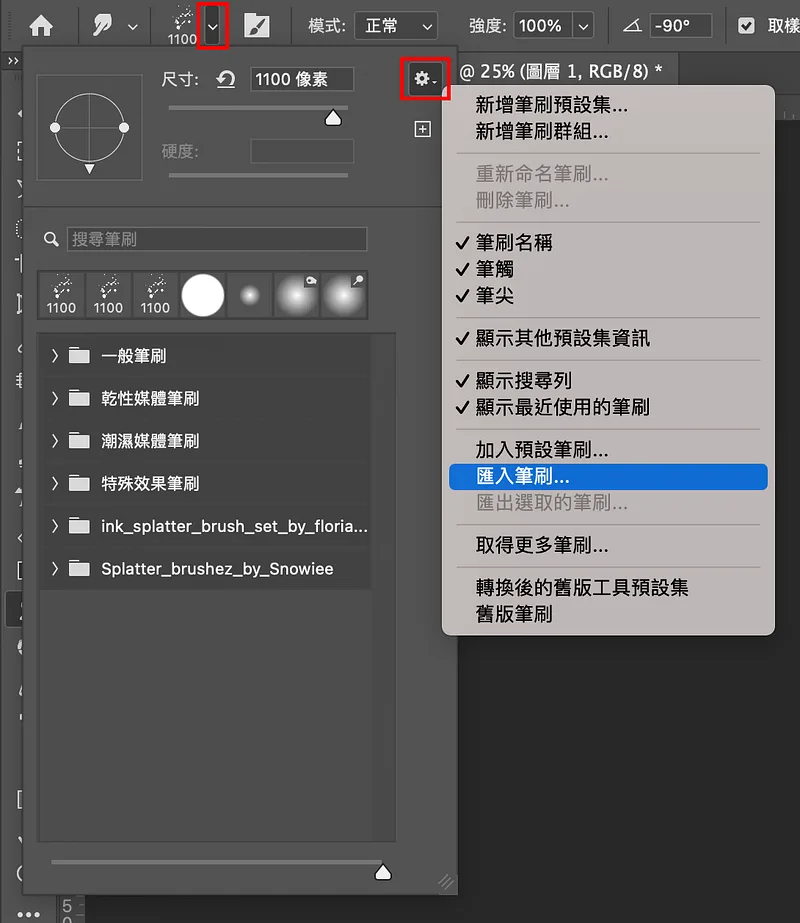Click brush preview thumbnail in options bar
This screenshot has height=923, width=800.
(182, 26)
